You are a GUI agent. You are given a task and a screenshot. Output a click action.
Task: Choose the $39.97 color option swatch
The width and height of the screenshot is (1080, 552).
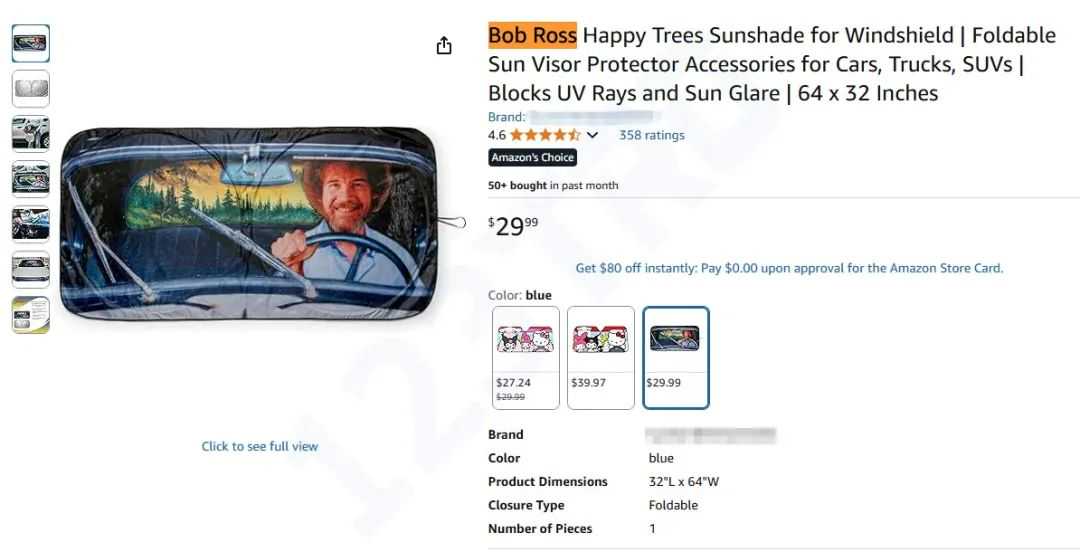point(600,357)
